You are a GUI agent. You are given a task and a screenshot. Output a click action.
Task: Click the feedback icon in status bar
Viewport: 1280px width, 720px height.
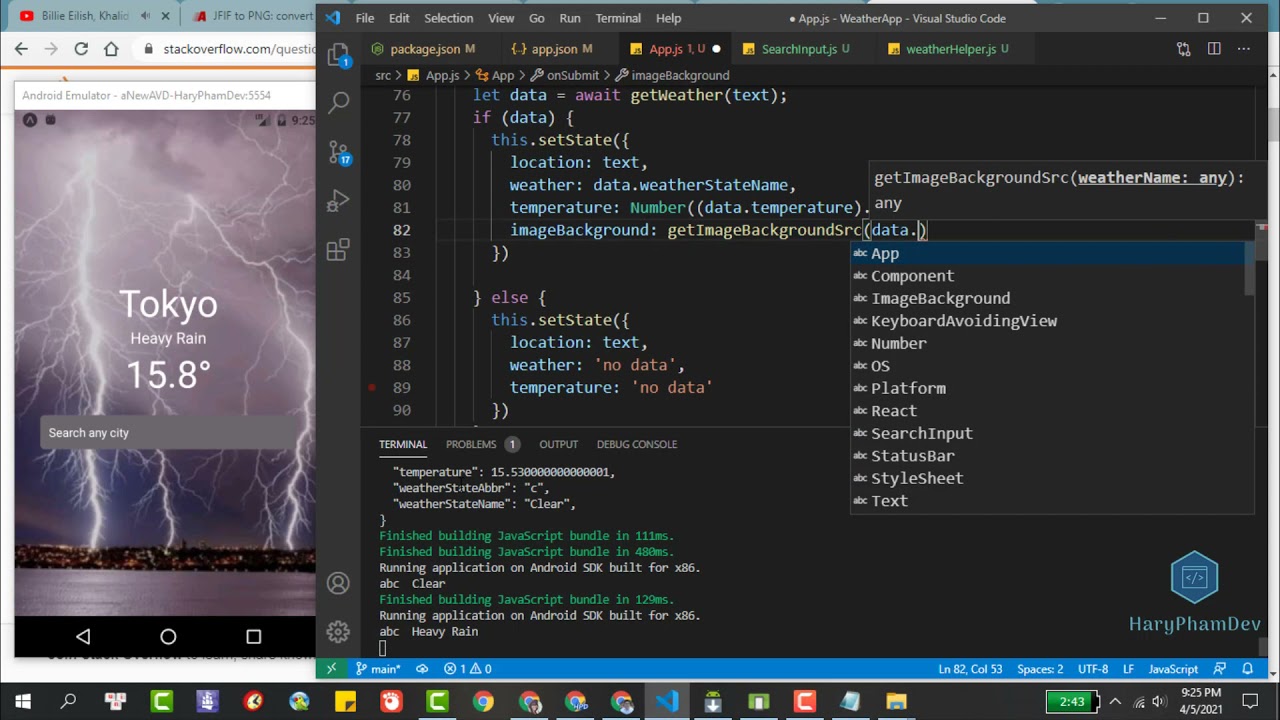coord(1220,669)
